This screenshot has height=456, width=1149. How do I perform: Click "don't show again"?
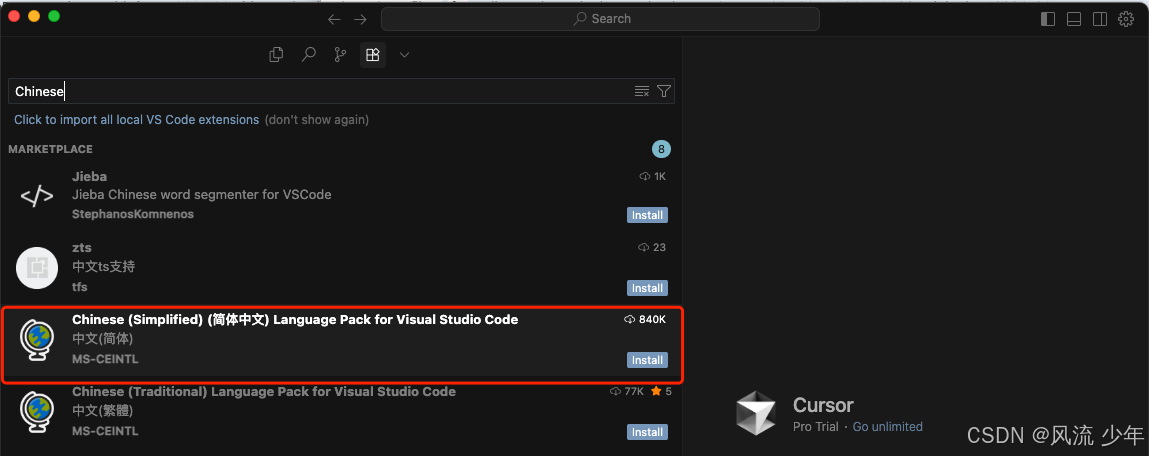(x=317, y=119)
